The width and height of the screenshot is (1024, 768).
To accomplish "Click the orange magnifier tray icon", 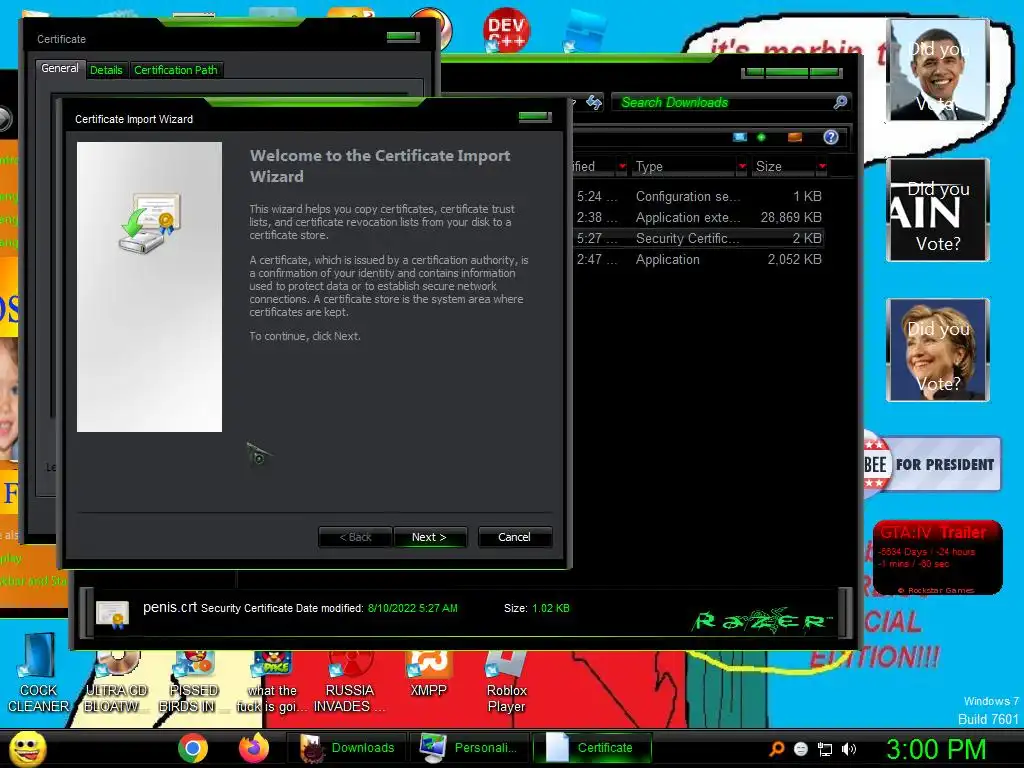I will 777,749.
